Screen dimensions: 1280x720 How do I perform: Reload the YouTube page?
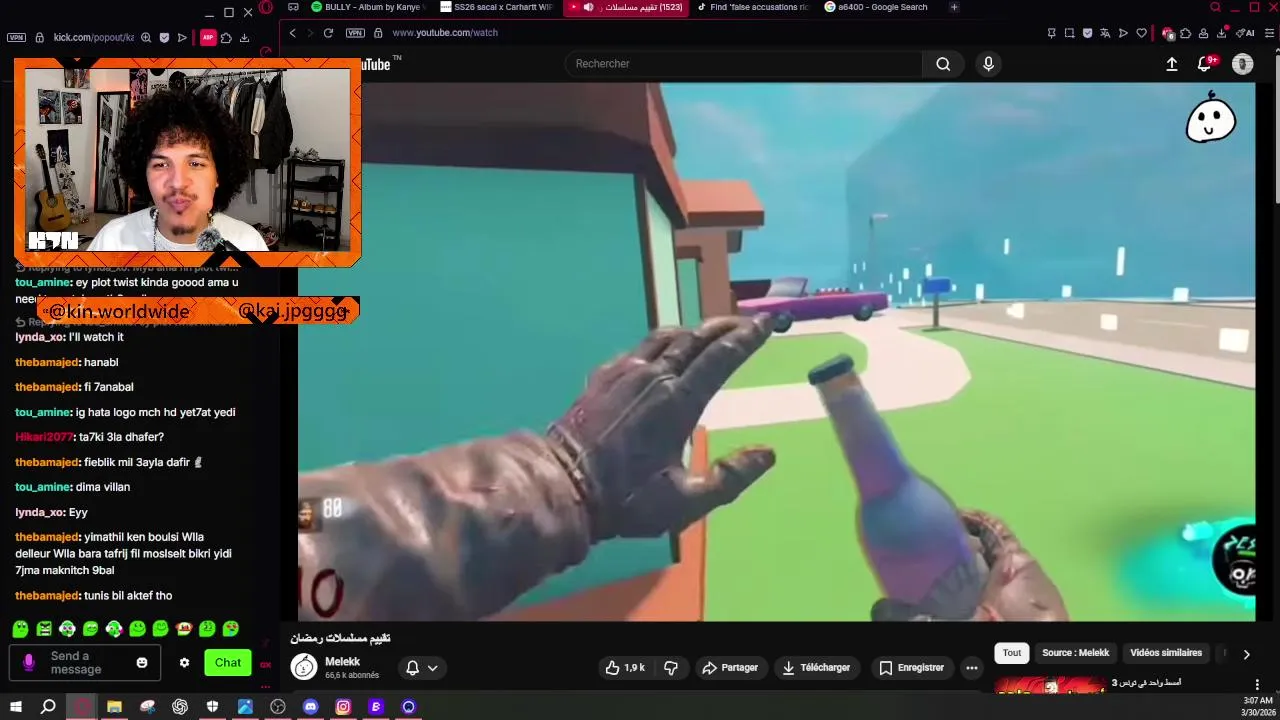(328, 33)
